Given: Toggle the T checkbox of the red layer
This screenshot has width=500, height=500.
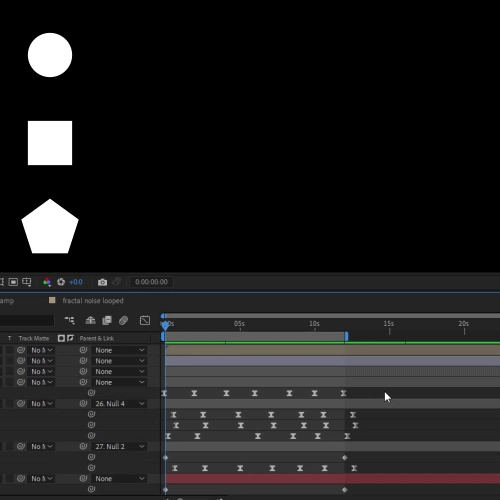Looking at the screenshot, I should point(10,479).
